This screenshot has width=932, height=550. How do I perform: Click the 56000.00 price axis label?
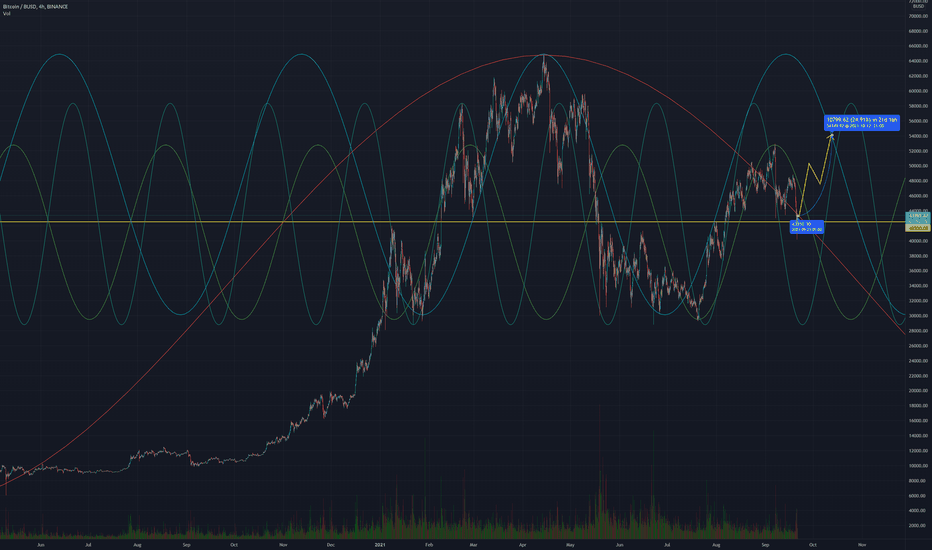coord(918,121)
